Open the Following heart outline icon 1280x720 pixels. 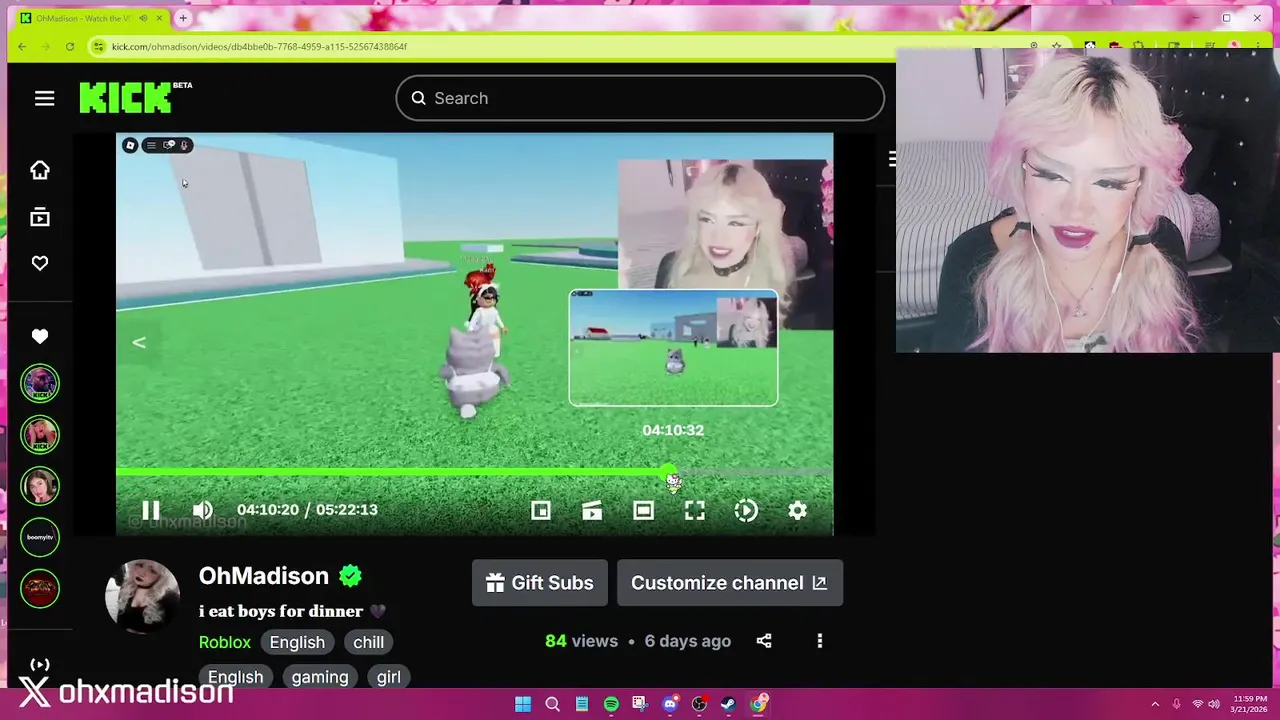pyautogui.click(x=40, y=263)
